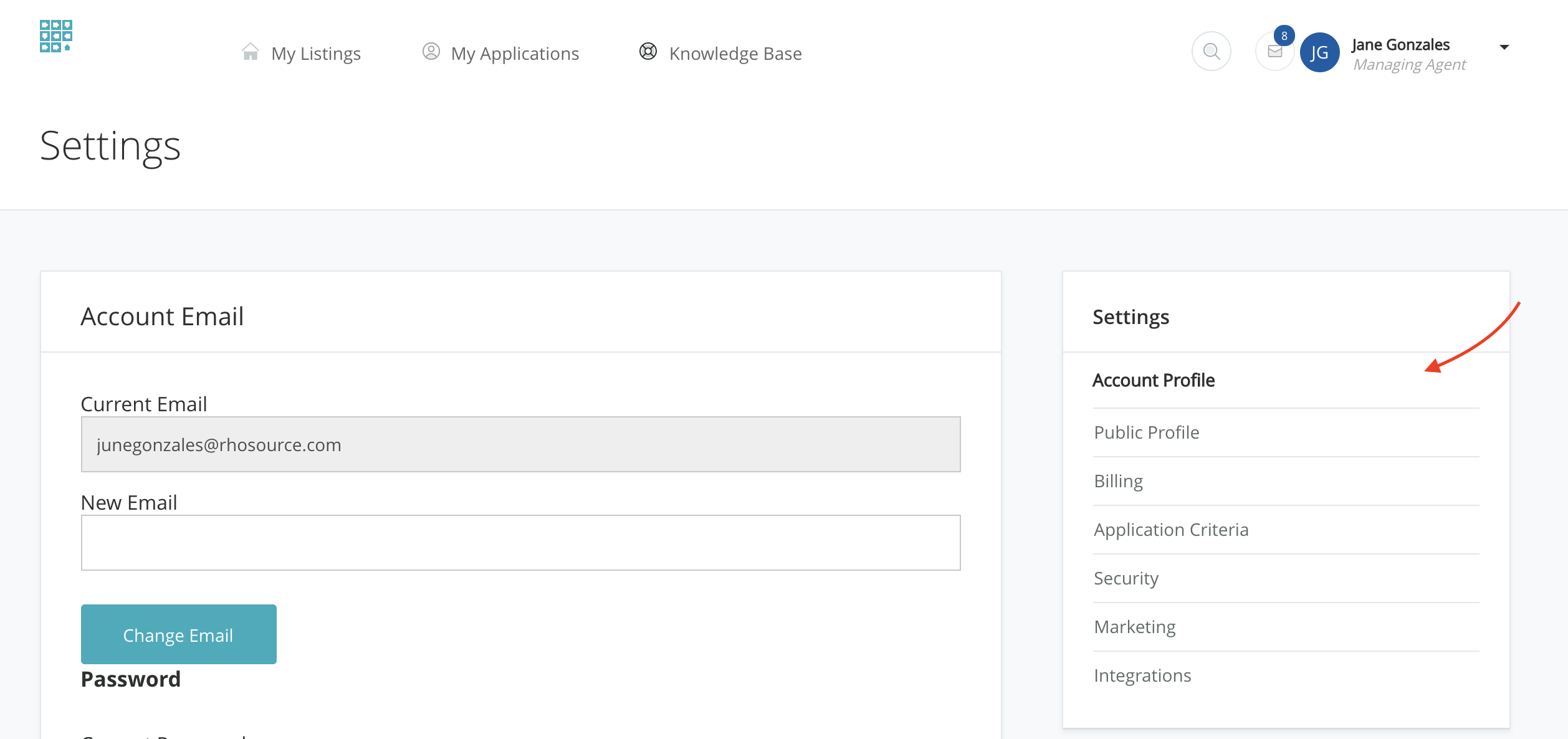
Task: Open the mail inbox envelope icon
Action: coord(1274,52)
